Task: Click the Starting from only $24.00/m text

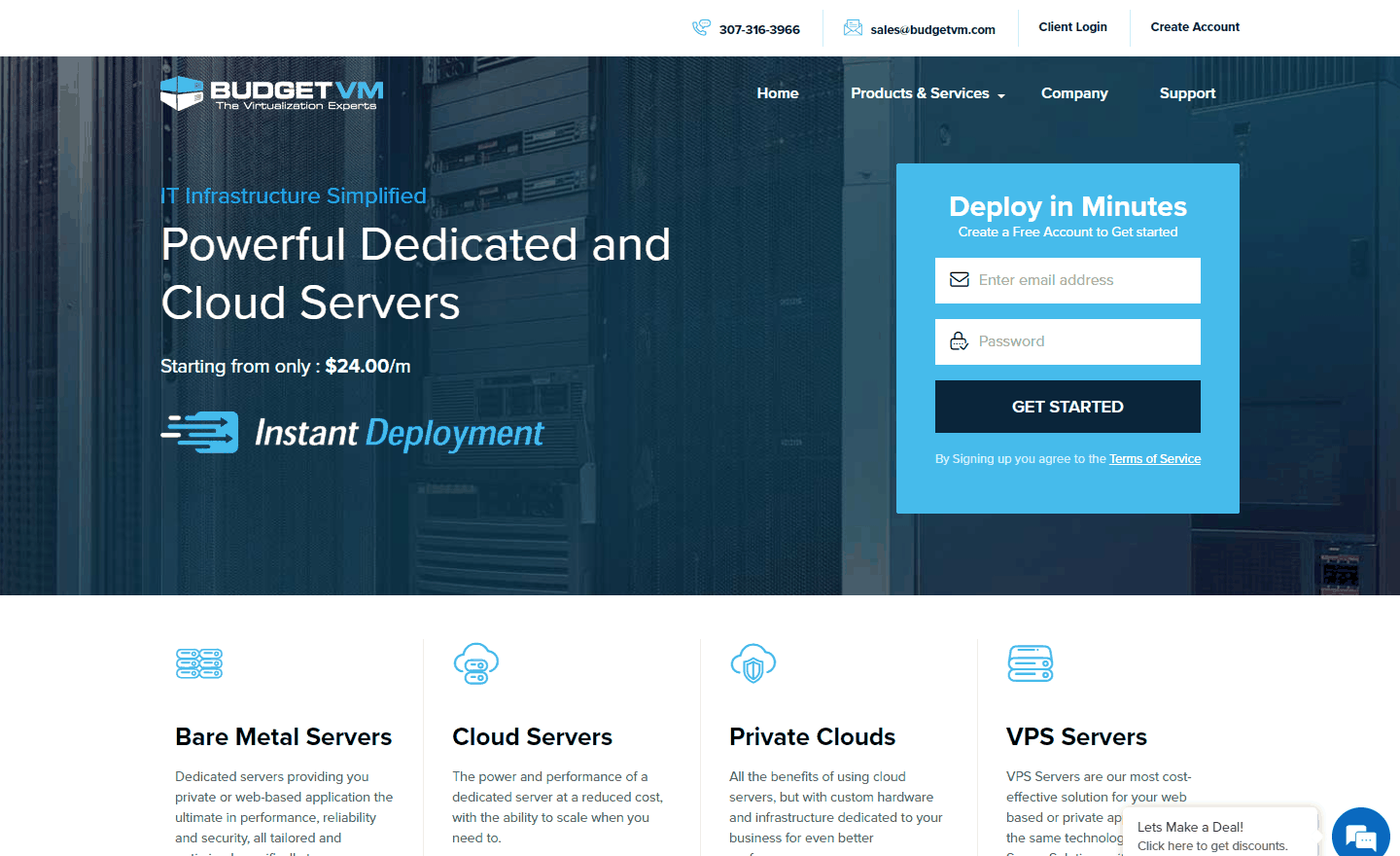Action: click(x=286, y=367)
